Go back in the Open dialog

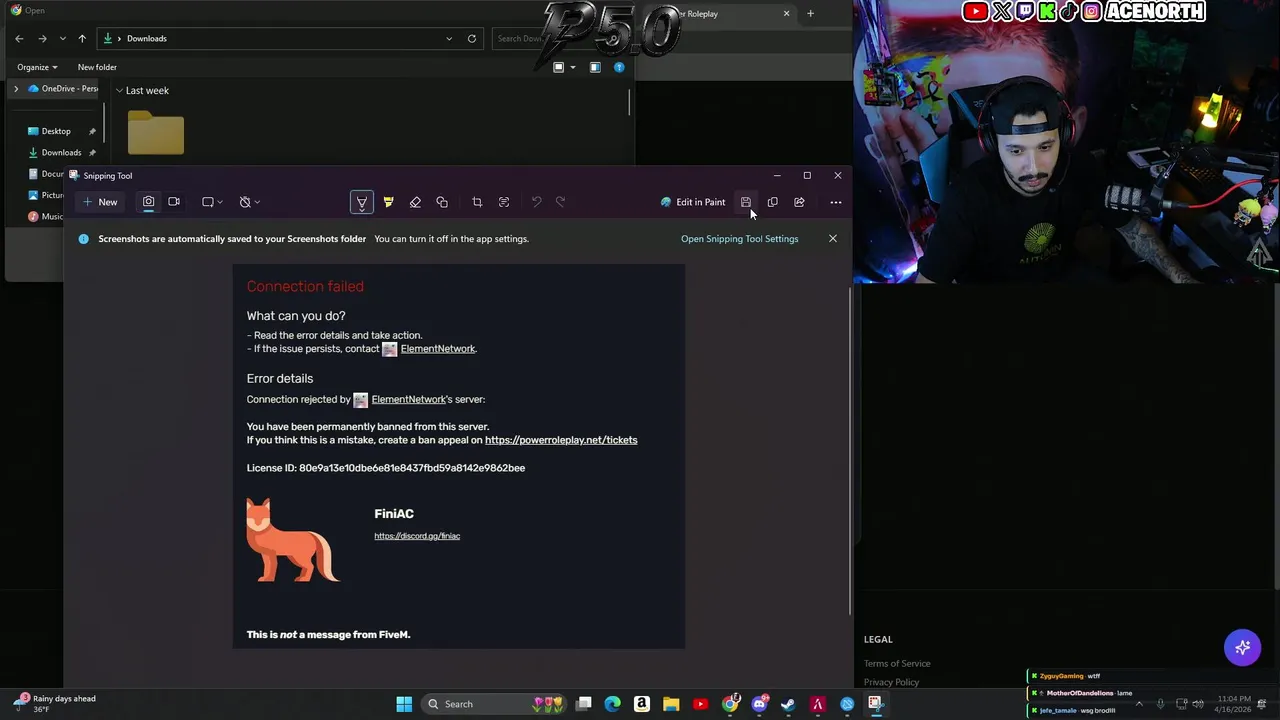pyautogui.click(x=19, y=38)
